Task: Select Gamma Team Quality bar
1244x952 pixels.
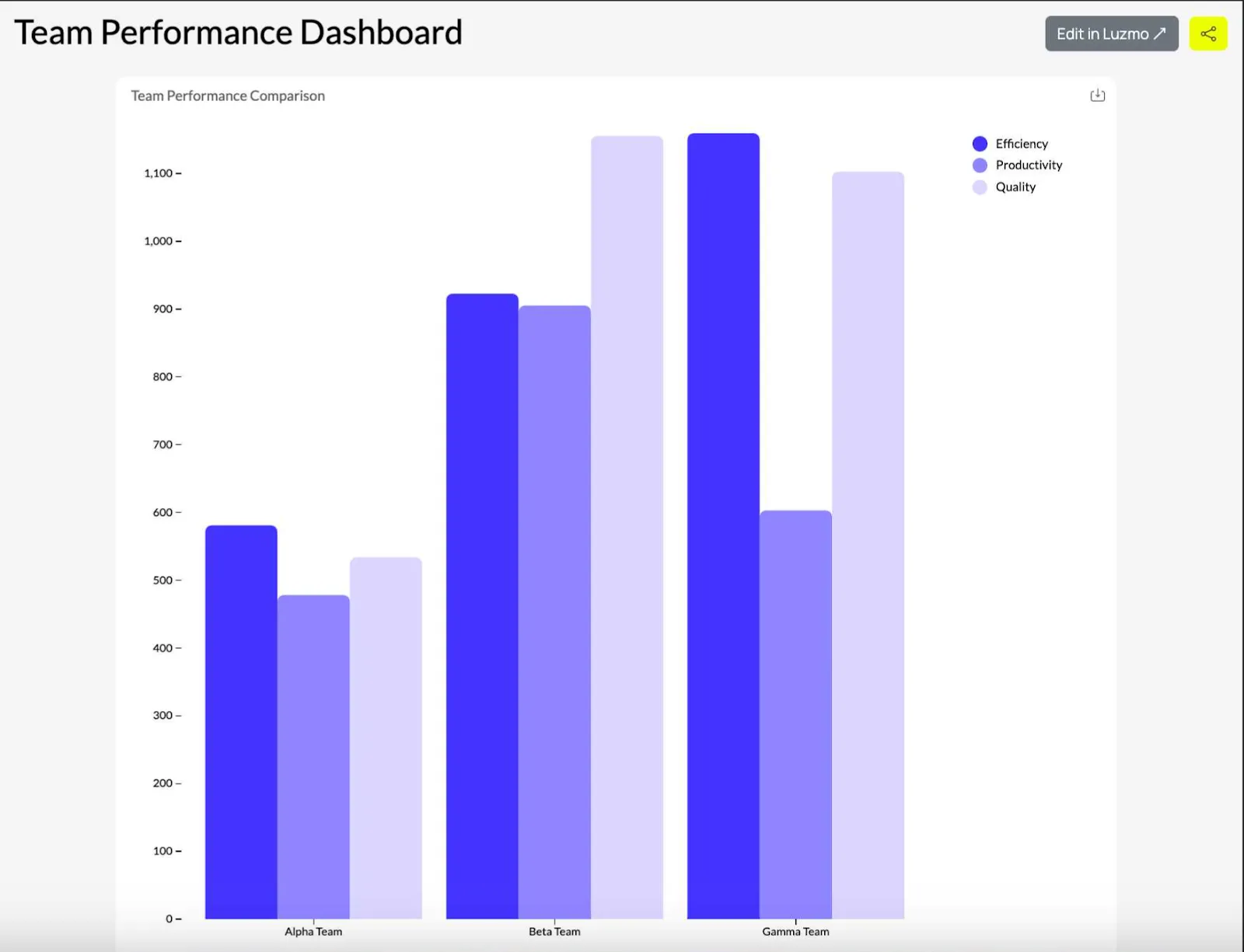Action: point(868,546)
